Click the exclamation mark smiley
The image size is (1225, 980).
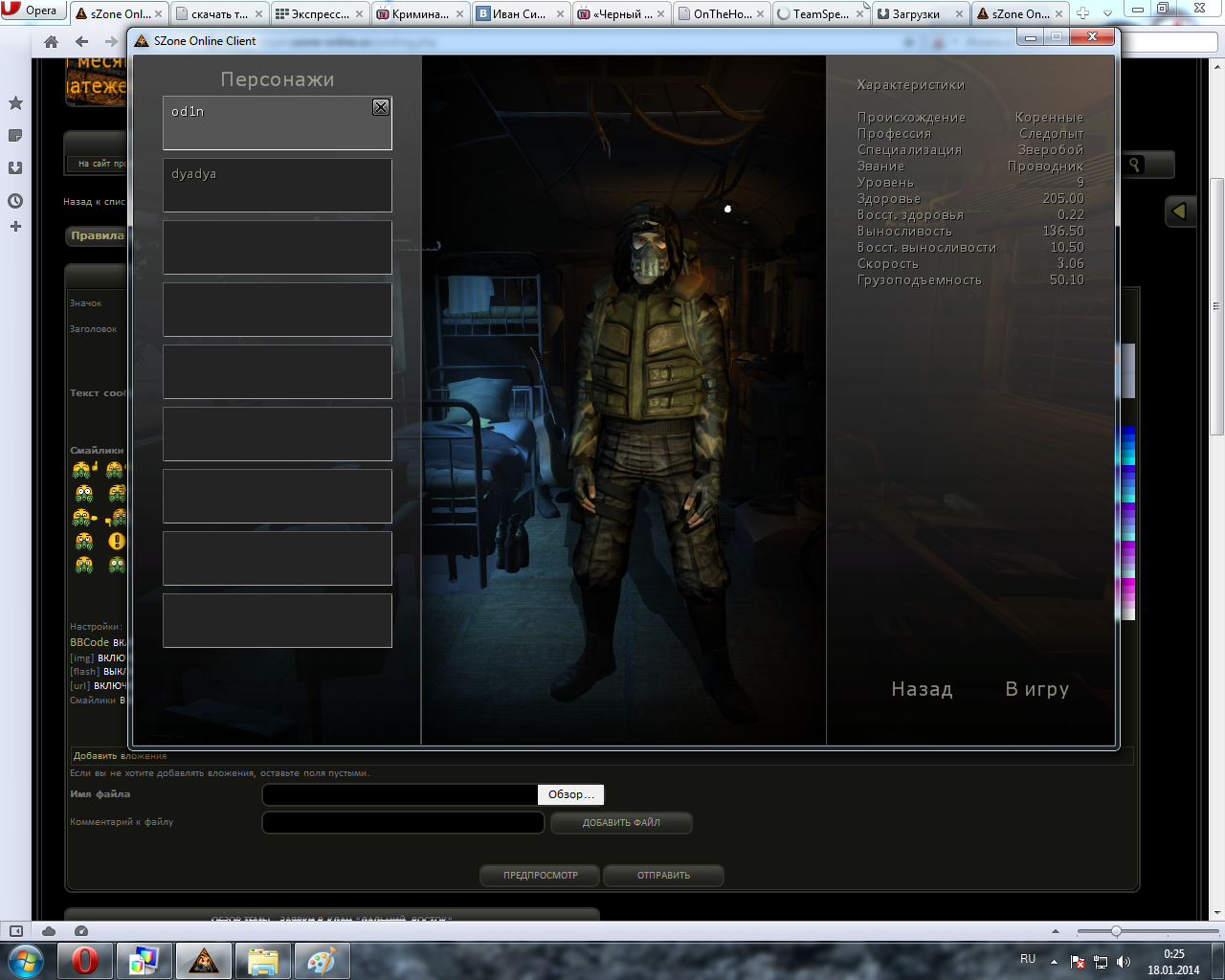pos(117,541)
